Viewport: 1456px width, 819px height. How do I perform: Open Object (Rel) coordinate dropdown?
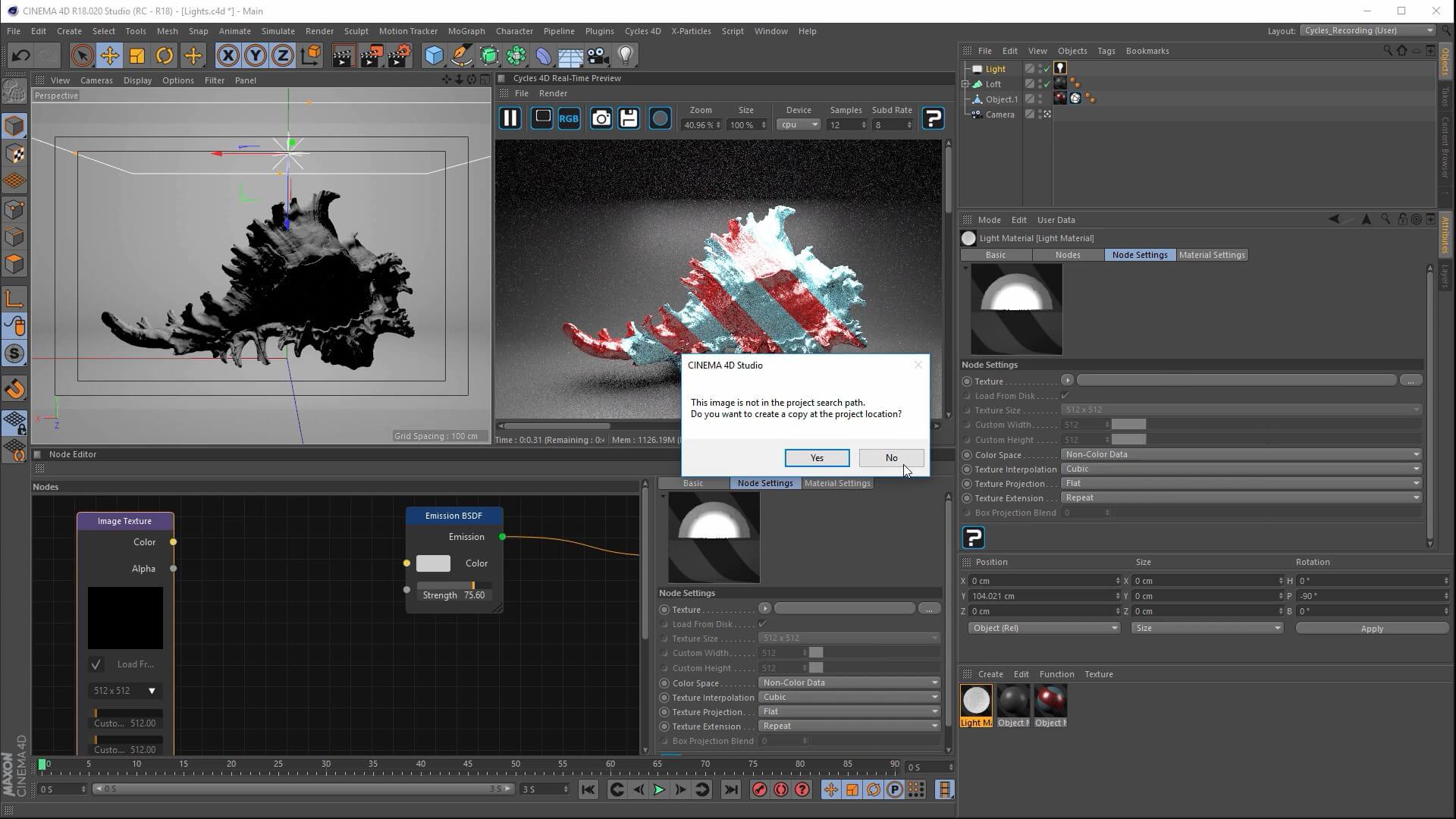1043,628
